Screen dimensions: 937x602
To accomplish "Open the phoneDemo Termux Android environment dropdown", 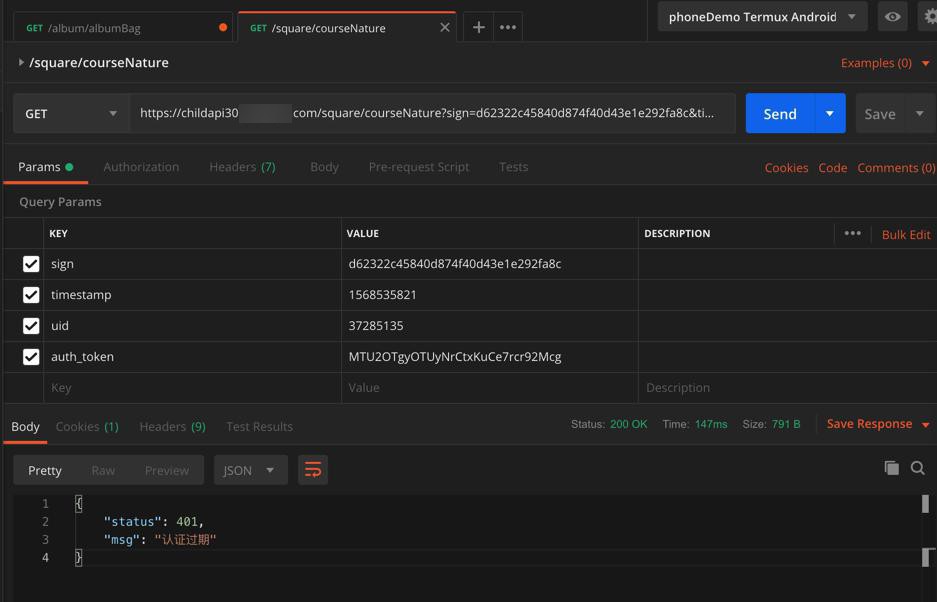I will click(763, 17).
